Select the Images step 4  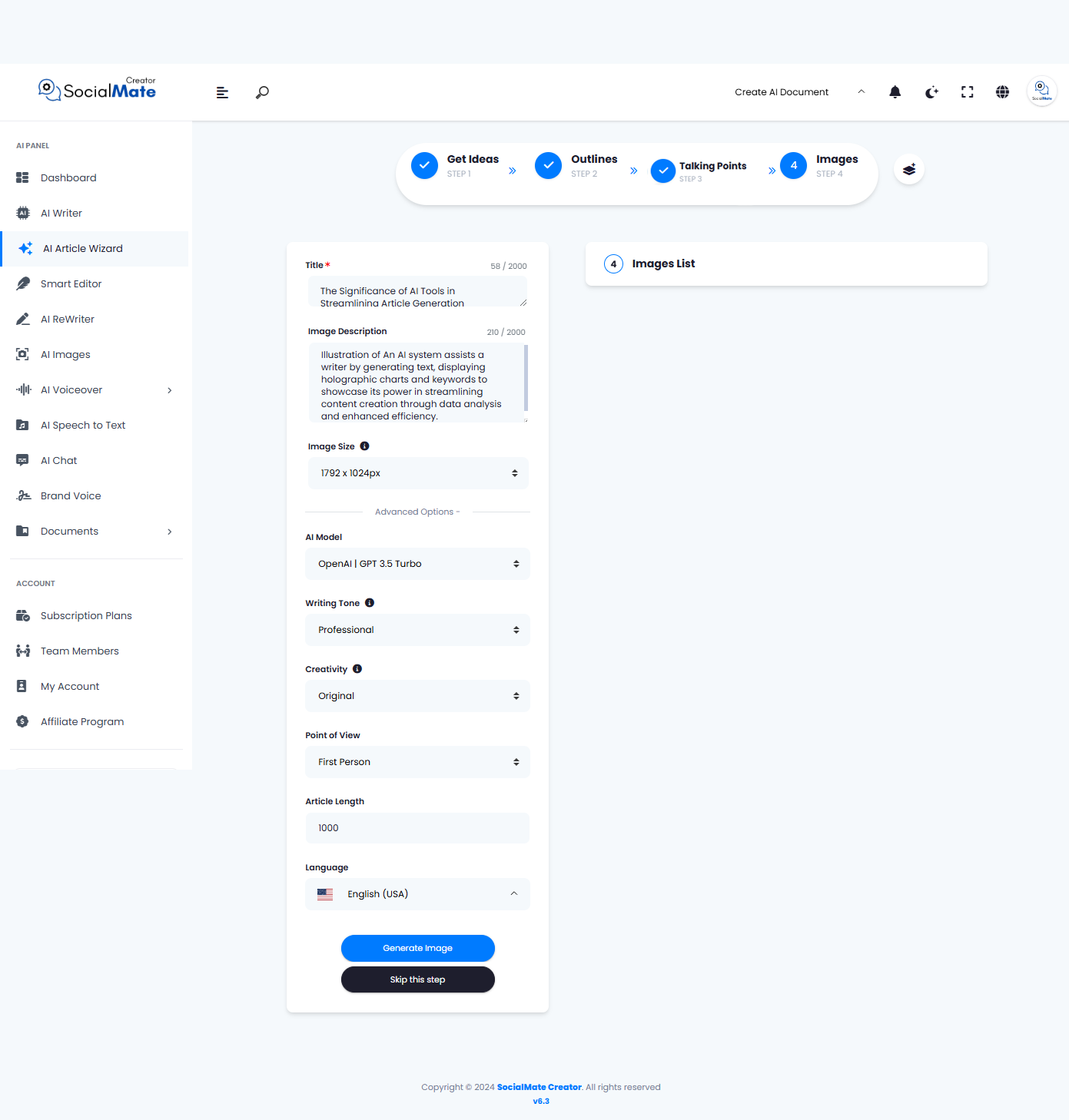coord(819,165)
